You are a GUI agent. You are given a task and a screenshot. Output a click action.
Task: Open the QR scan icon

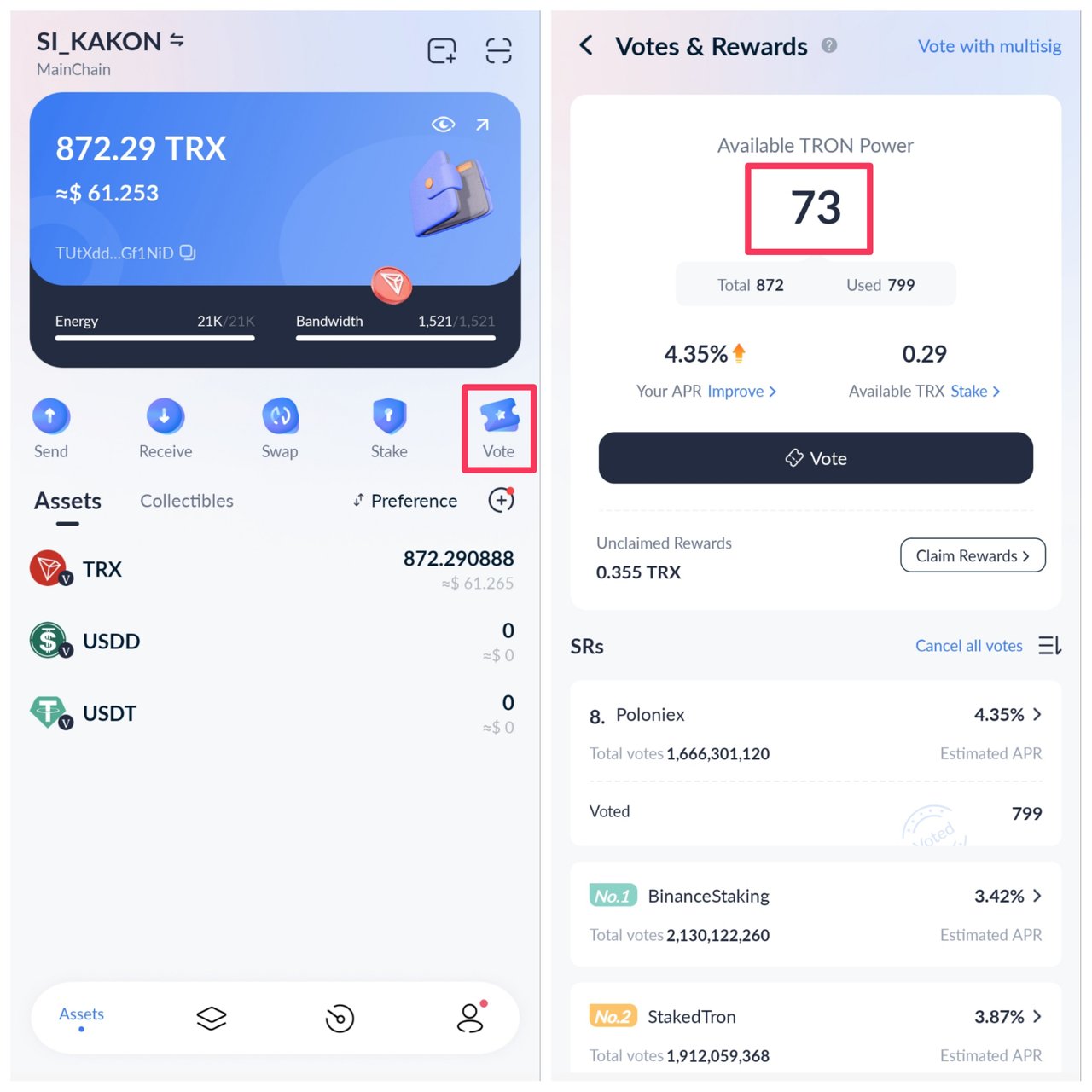click(x=498, y=51)
